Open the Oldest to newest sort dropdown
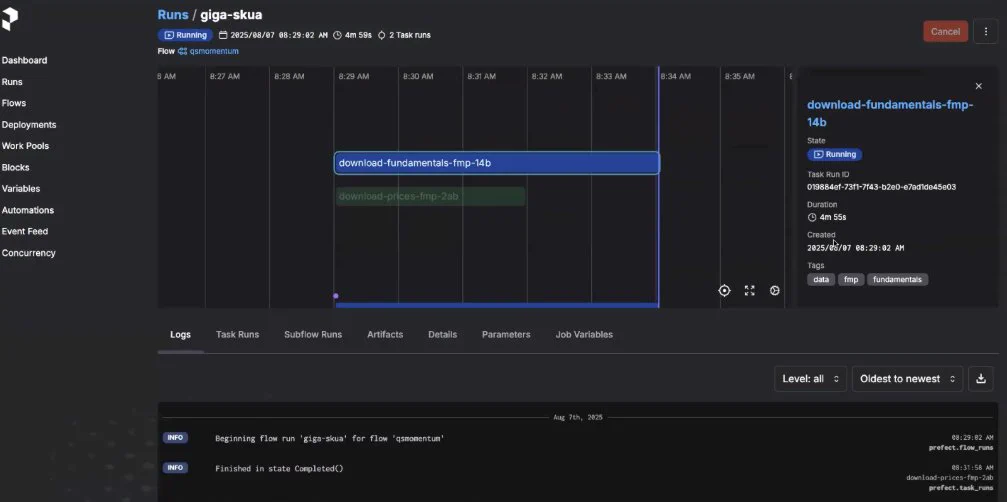Image resolution: width=1007 pixels, height=502 pixels. (x=907, y=379)
